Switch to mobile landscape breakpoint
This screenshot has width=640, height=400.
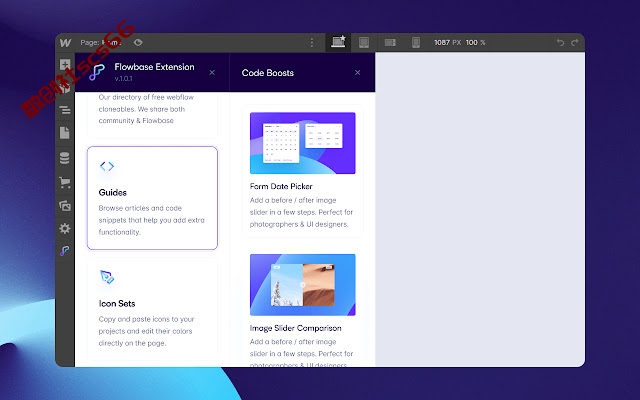point(390,42)
